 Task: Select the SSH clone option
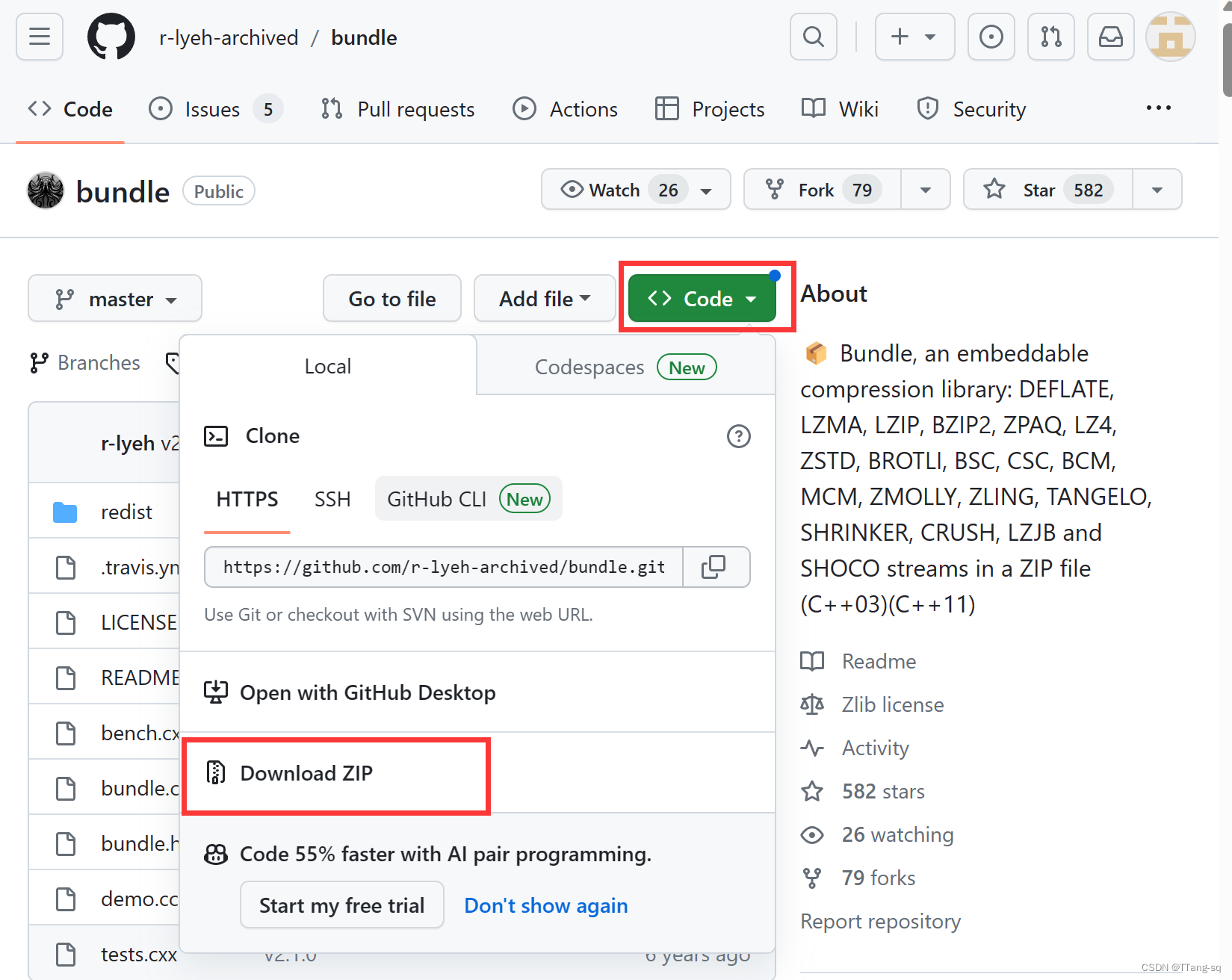(332, 499)
